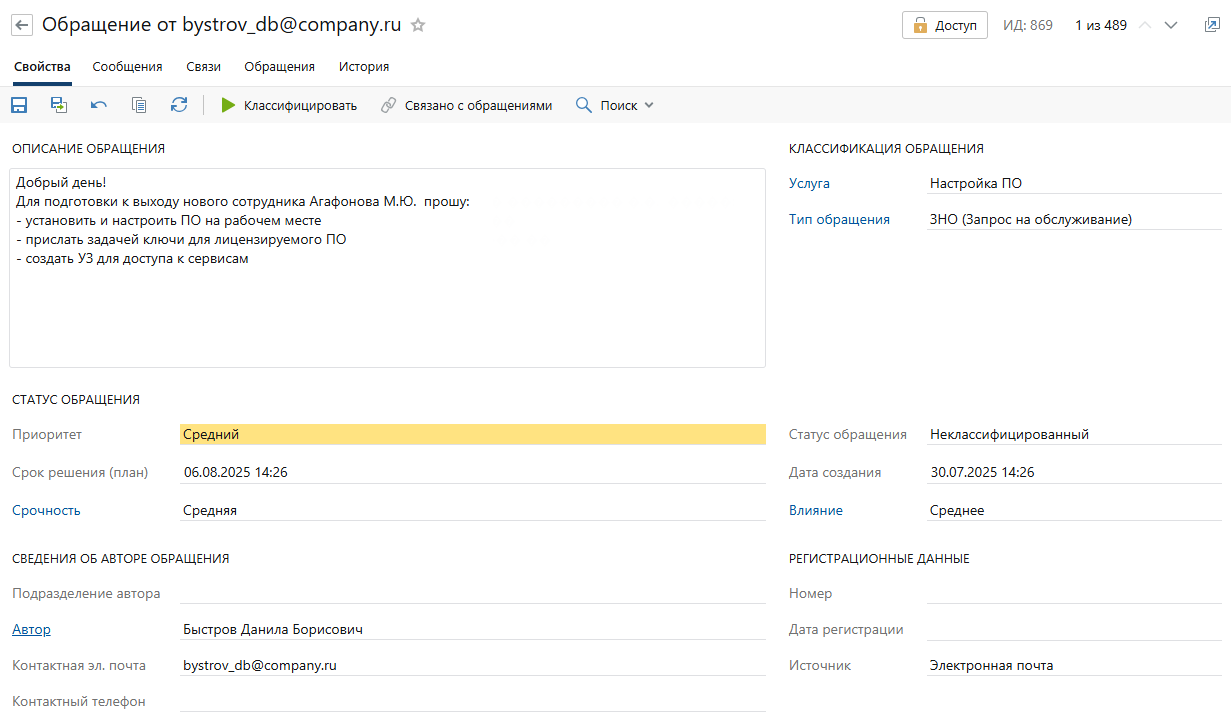This screenshot has height=718, width=1231.
Task: Run the Классифицировать action
Action: tap(289, 105)
